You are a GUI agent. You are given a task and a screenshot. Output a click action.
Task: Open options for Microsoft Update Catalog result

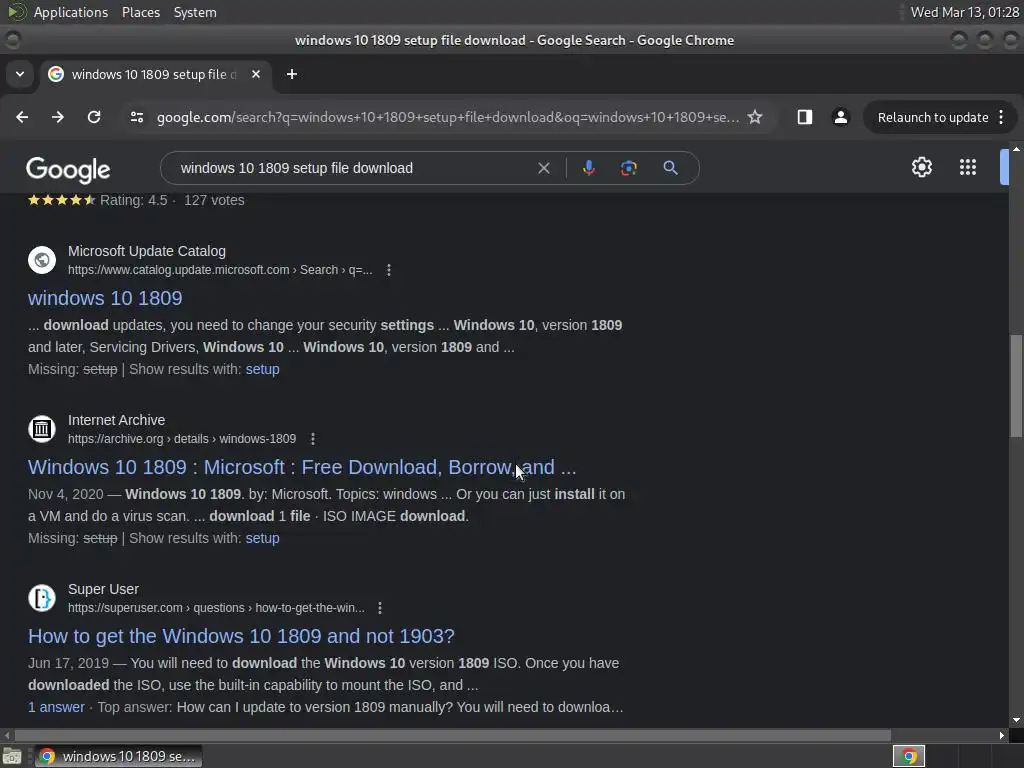(x=389, y=270)
